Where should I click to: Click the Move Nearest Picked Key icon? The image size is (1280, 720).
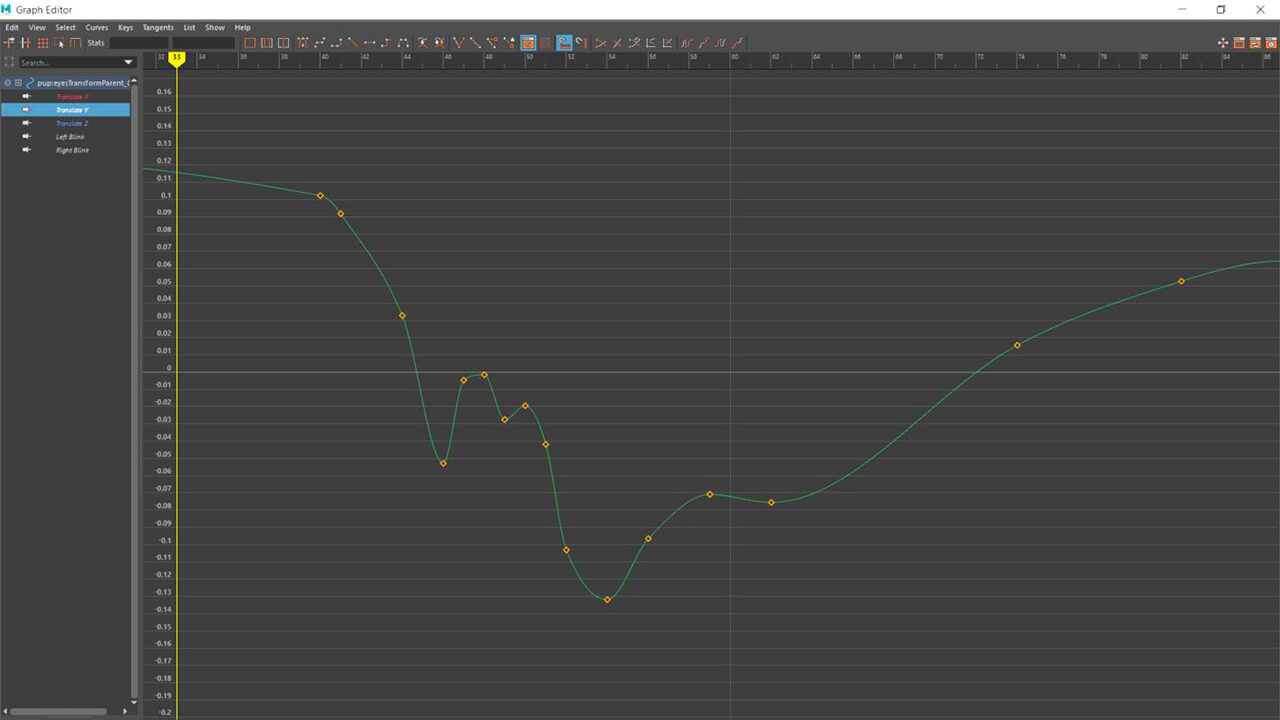[x=10, y=43]
